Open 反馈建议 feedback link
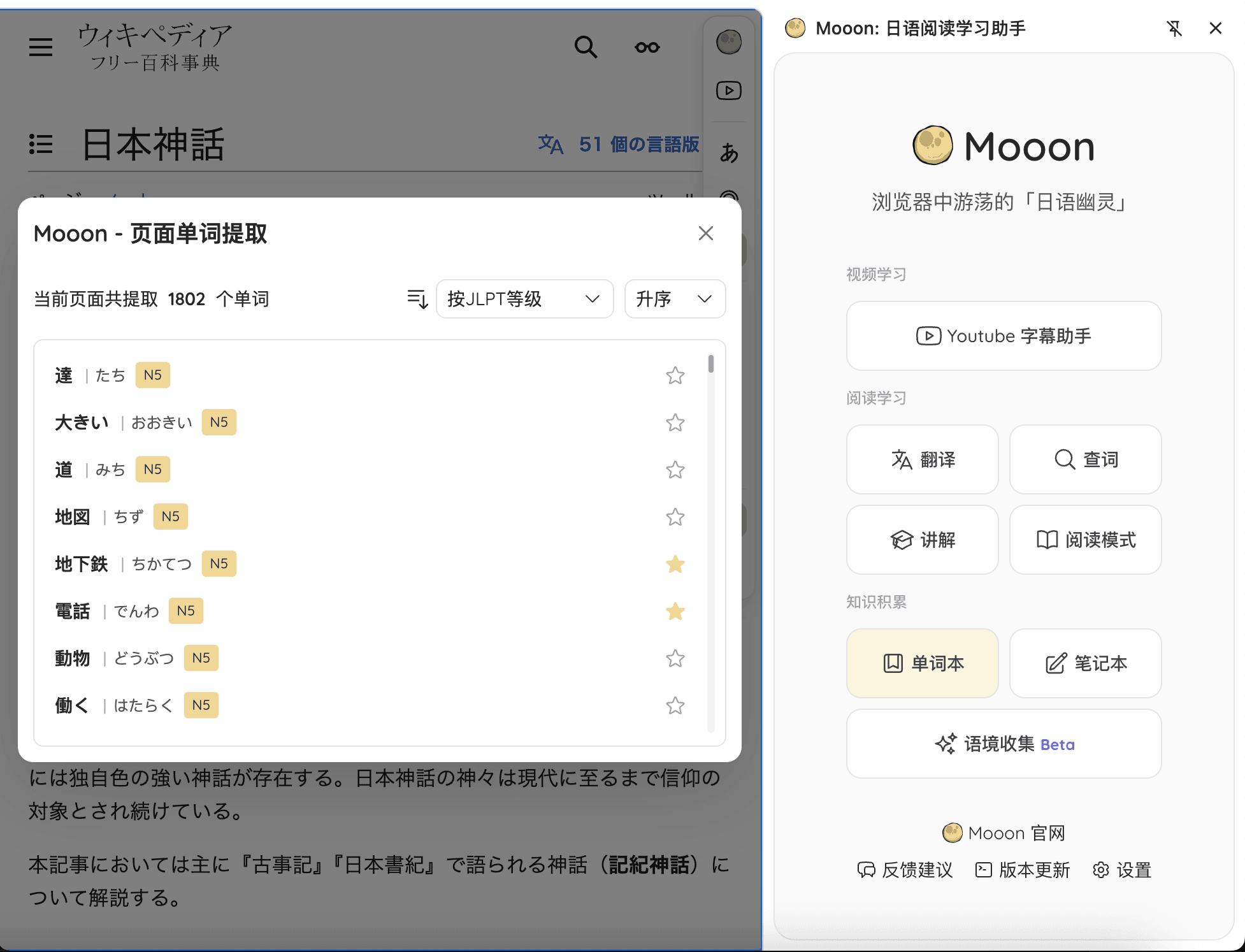 [x=905, y=870]
